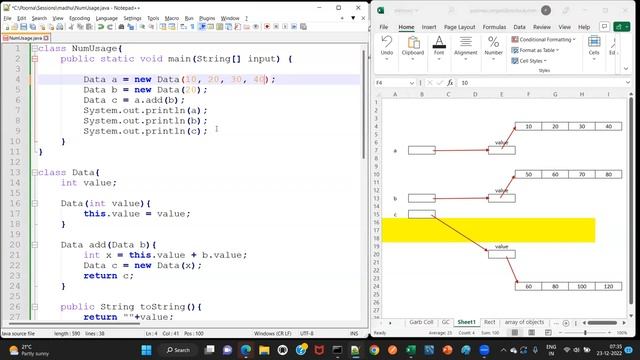Viewport: 640px width, 360px height.
Task: Switch to the Garb Coll sheet tab
Action: [x=421, y=322]
